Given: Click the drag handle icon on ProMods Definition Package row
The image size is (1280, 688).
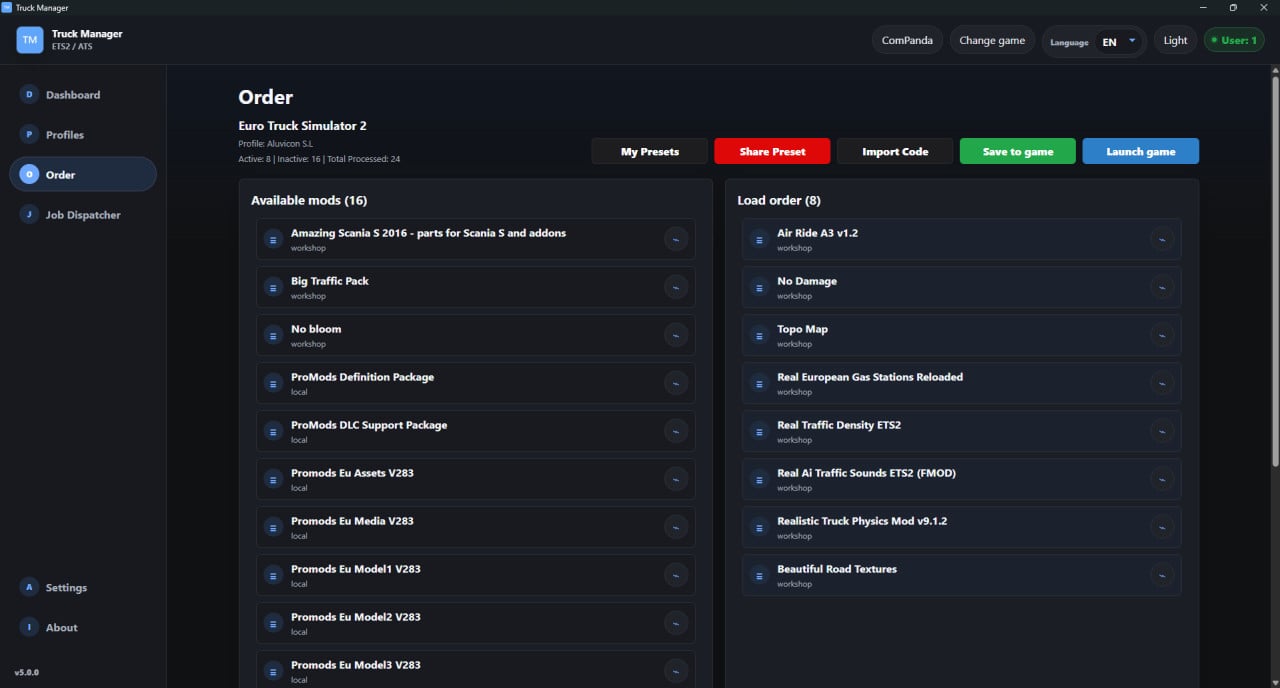Looking at the screenshot, I should click(273, 383).
